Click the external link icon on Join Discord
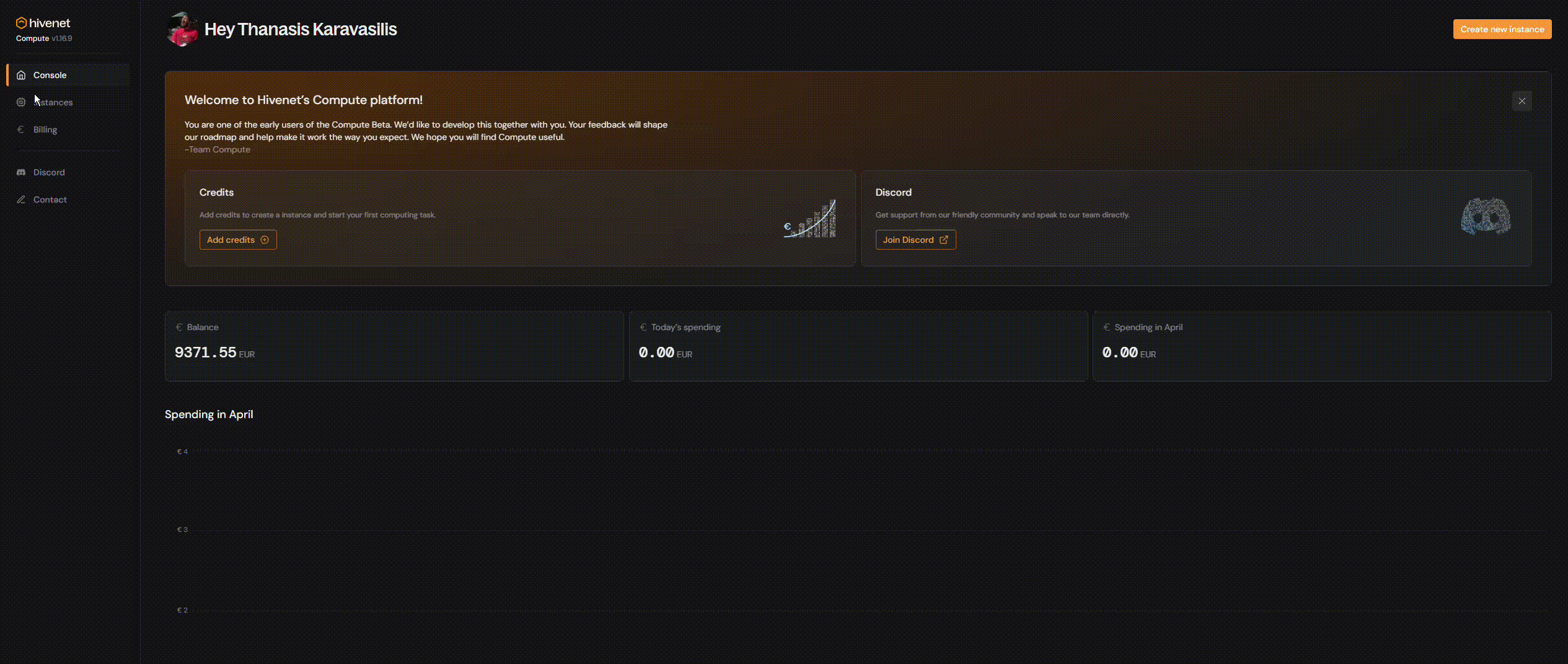The width and height of the screenshot is (1568, 664). (943, 240)
